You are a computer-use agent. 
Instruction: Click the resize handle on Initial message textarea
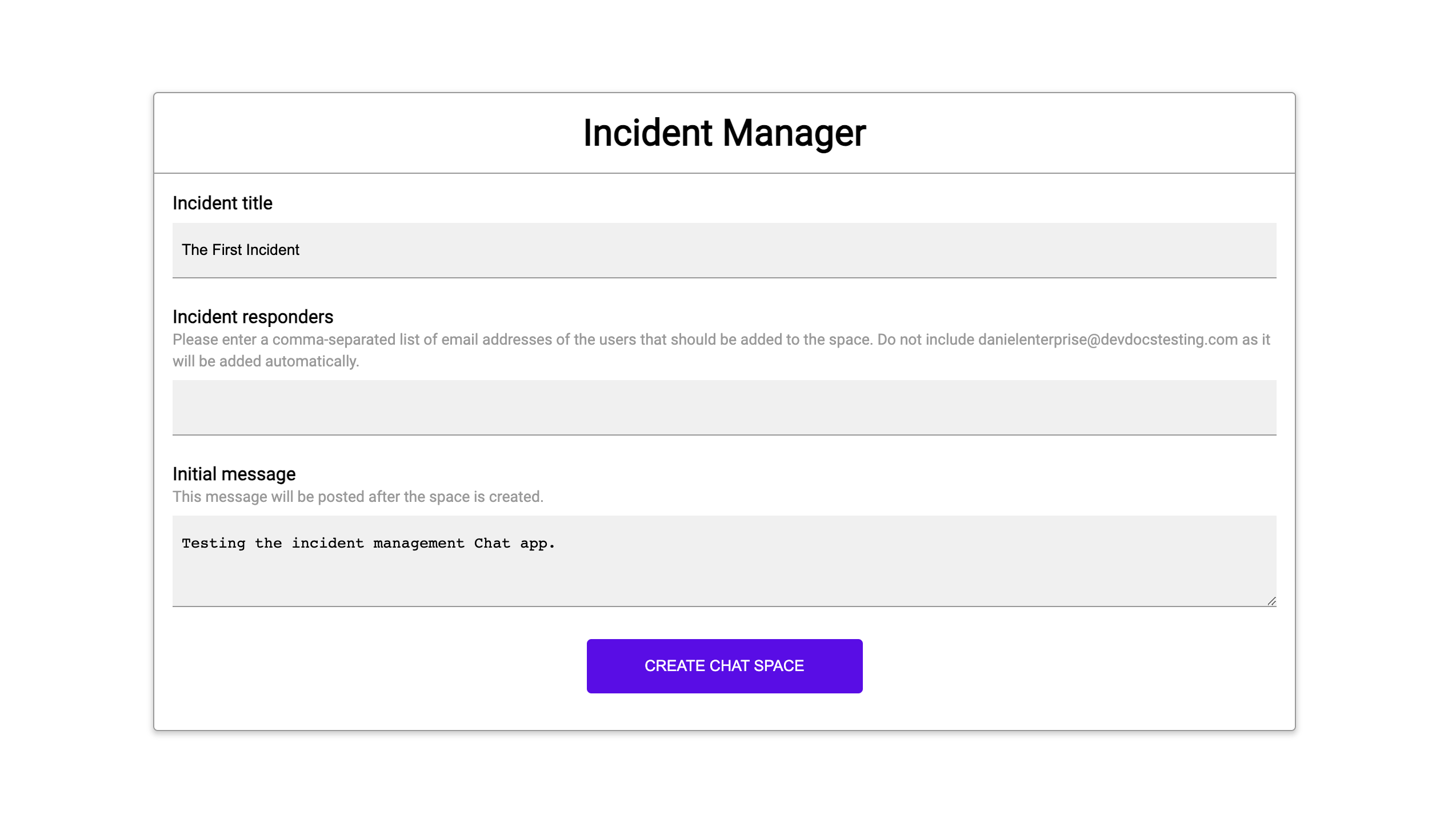[x=1272, y=600]
